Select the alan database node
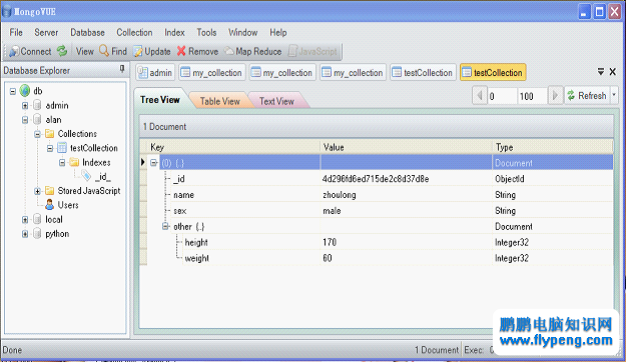626x362 pixels. point(53,120)
